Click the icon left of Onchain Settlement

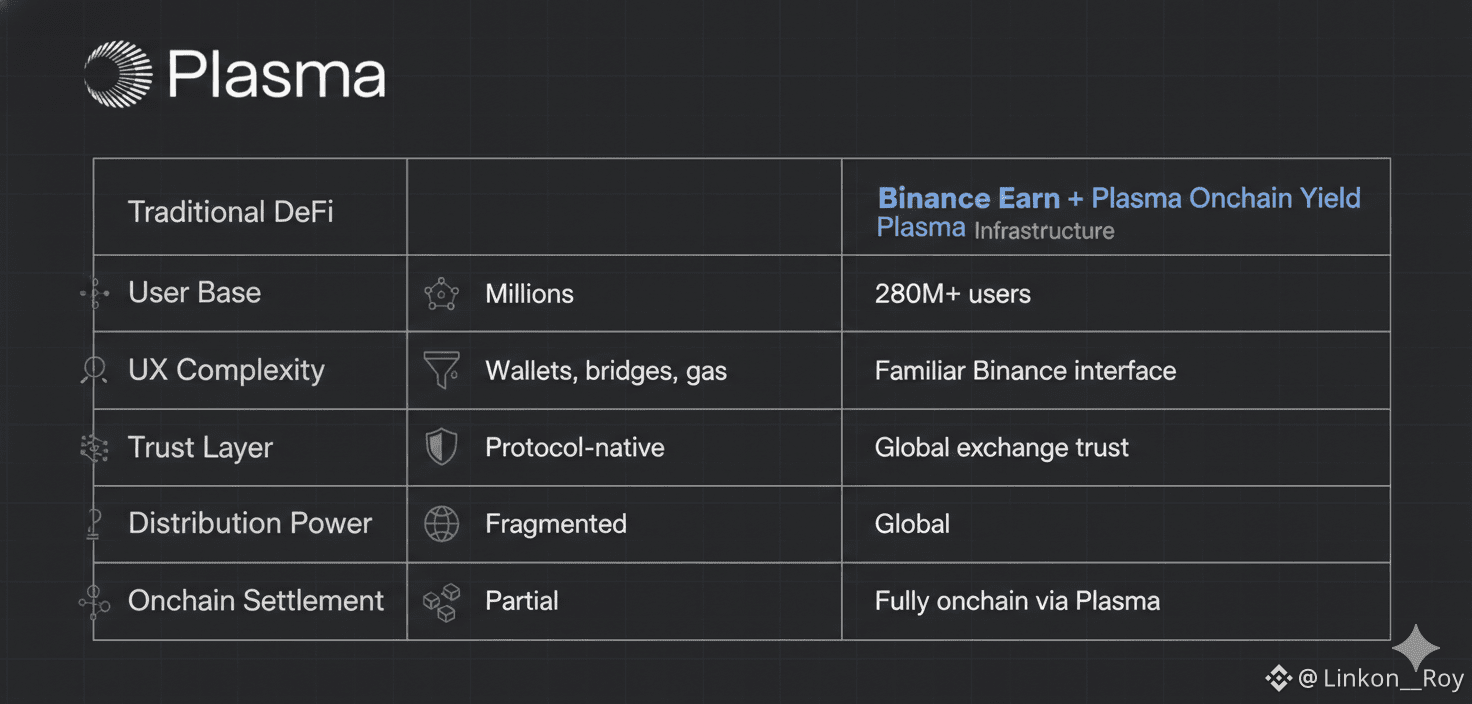95,600
